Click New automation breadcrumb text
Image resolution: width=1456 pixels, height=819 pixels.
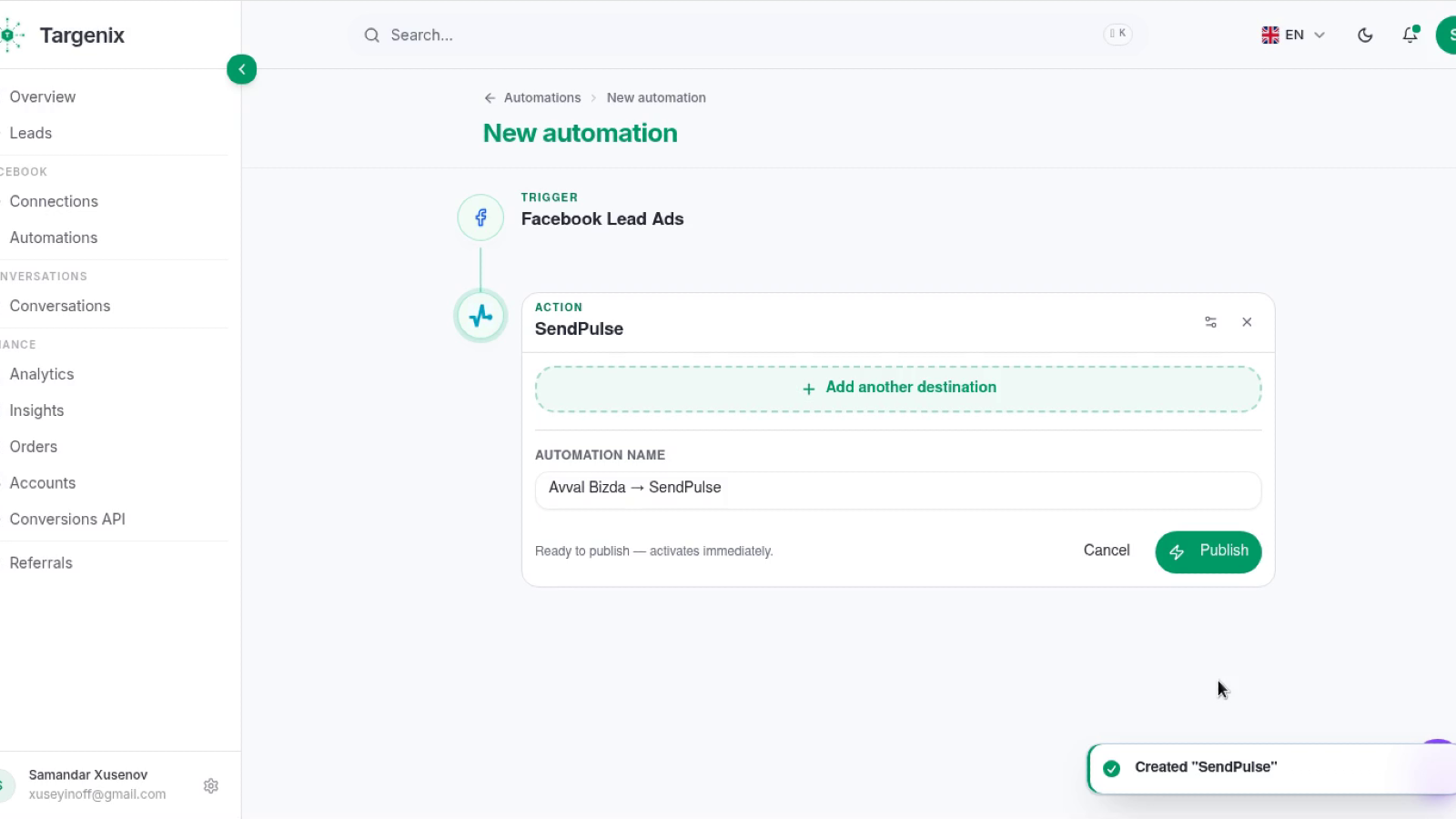click(x=656, y=97)
